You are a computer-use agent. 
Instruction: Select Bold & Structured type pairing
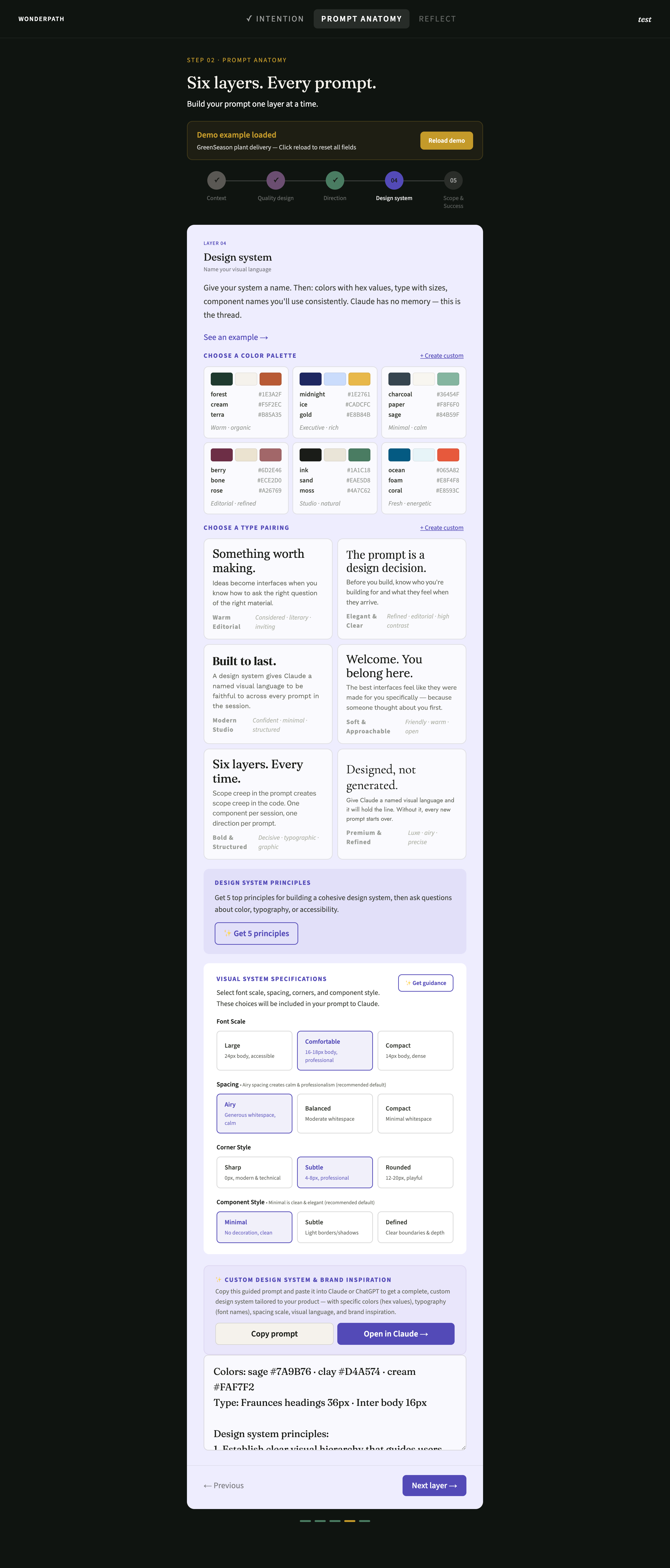point(268,804)
